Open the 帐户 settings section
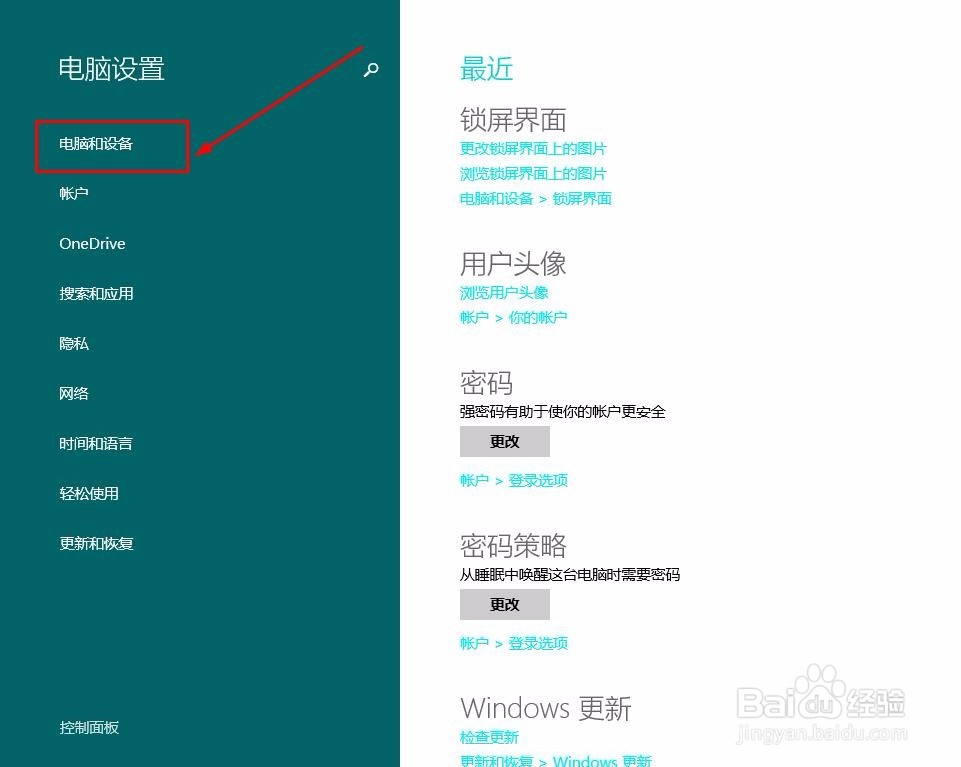This screenshot has height=767, width=961. [x=73, y=193]
